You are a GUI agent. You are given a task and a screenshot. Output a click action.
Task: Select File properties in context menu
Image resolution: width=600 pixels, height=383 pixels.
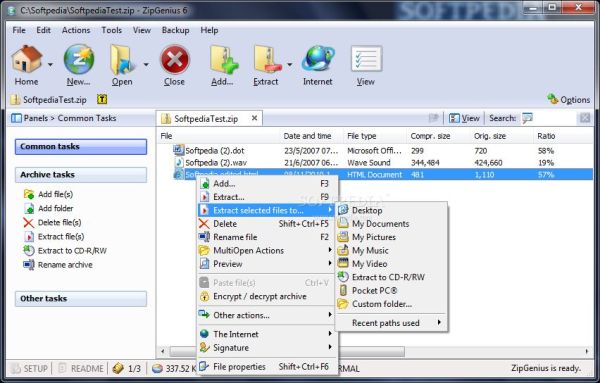coord(266,367)
